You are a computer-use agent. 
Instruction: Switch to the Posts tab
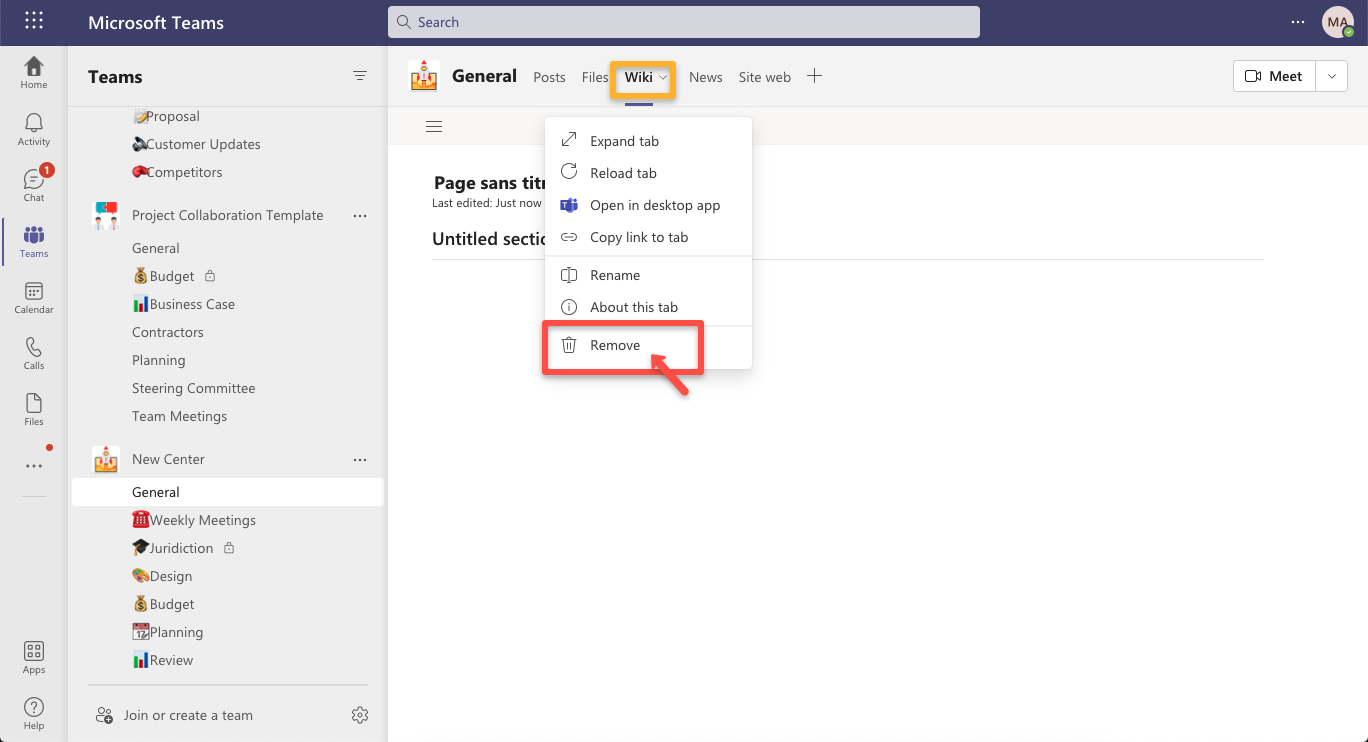click(549, 77)
